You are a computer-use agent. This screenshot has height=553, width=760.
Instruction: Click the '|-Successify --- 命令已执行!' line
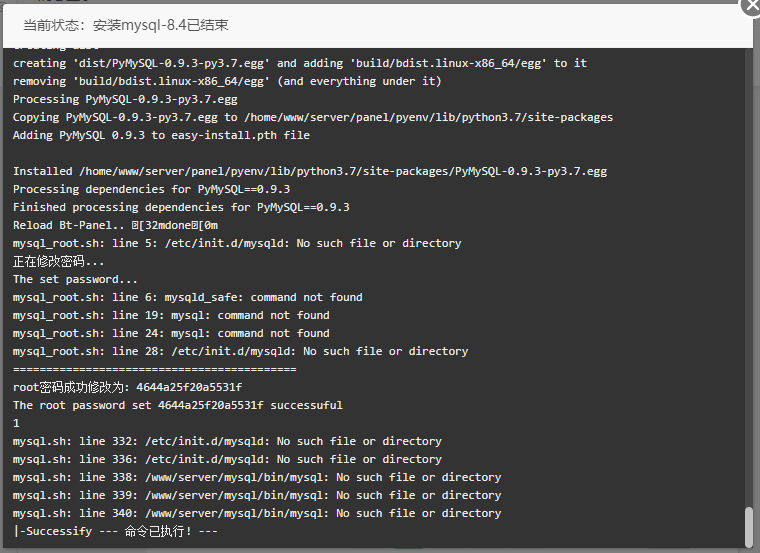coord(115,531)
